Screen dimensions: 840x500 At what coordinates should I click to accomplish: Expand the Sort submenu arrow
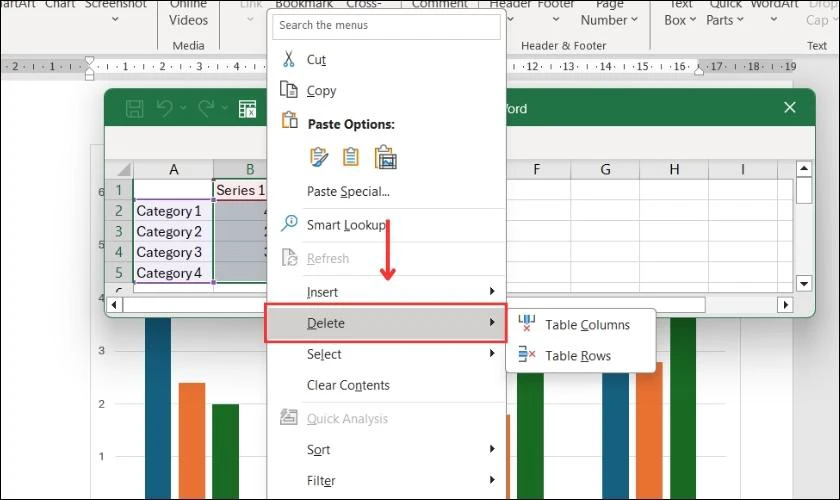point(492,449)
